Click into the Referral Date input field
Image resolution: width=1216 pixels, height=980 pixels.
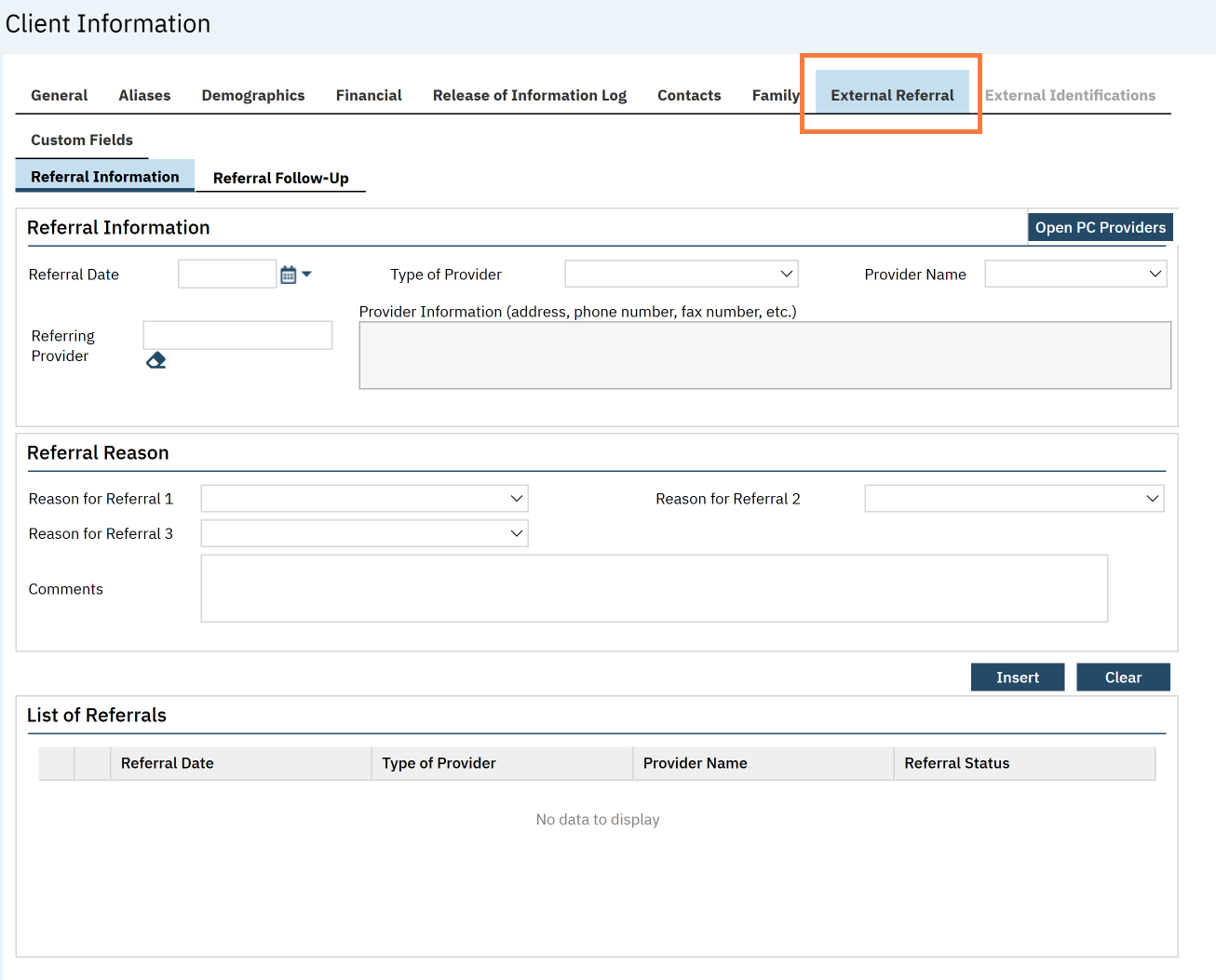[226, 275]
